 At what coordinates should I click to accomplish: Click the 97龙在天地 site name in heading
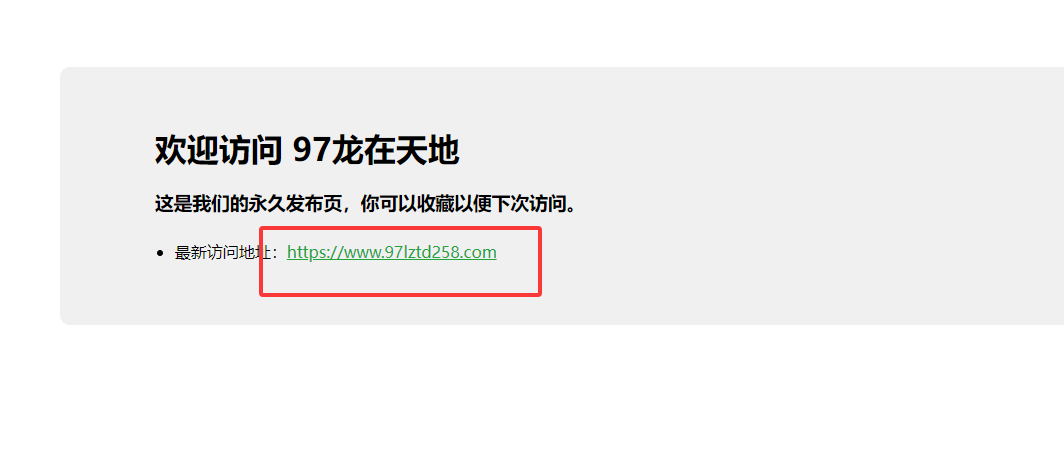coord(377,150)
